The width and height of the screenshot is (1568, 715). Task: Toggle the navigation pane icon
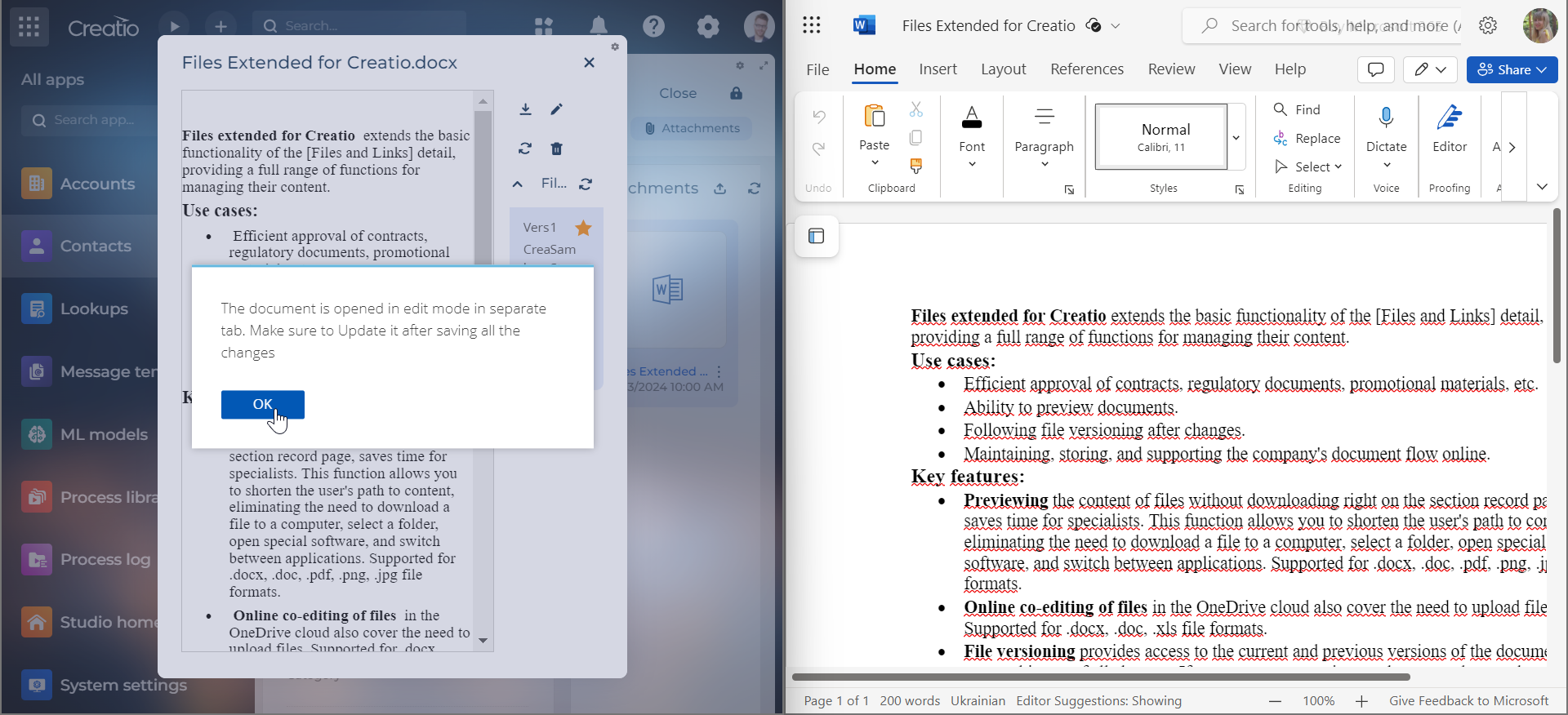817,237
